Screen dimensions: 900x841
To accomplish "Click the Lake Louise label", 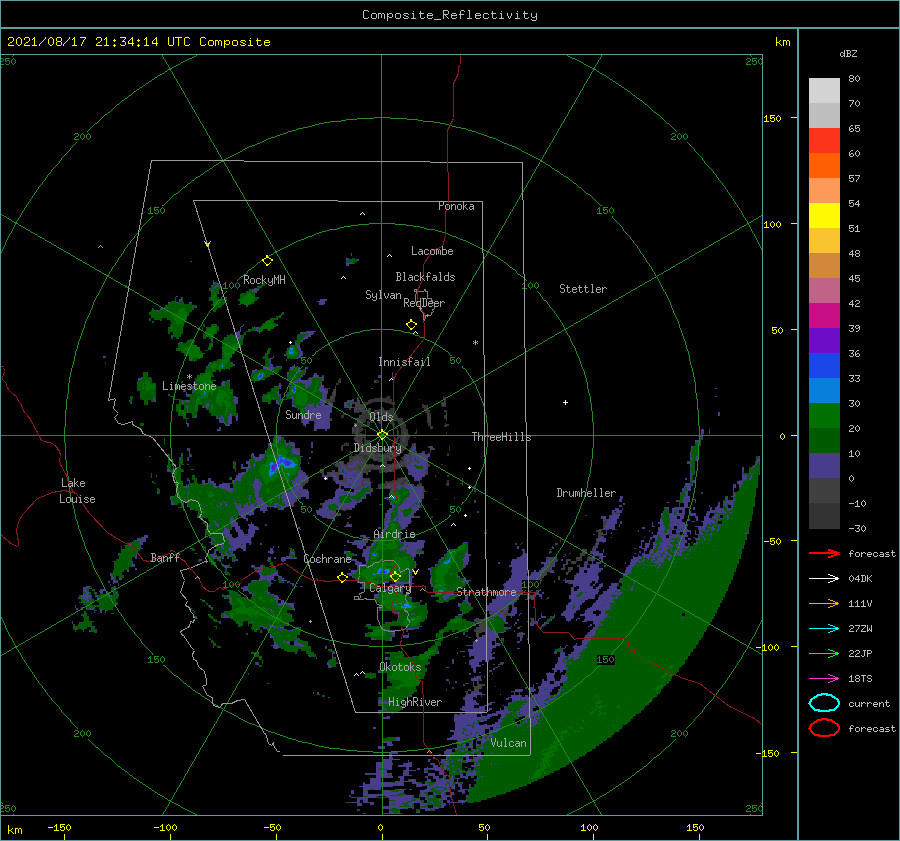I will [77, 491].
